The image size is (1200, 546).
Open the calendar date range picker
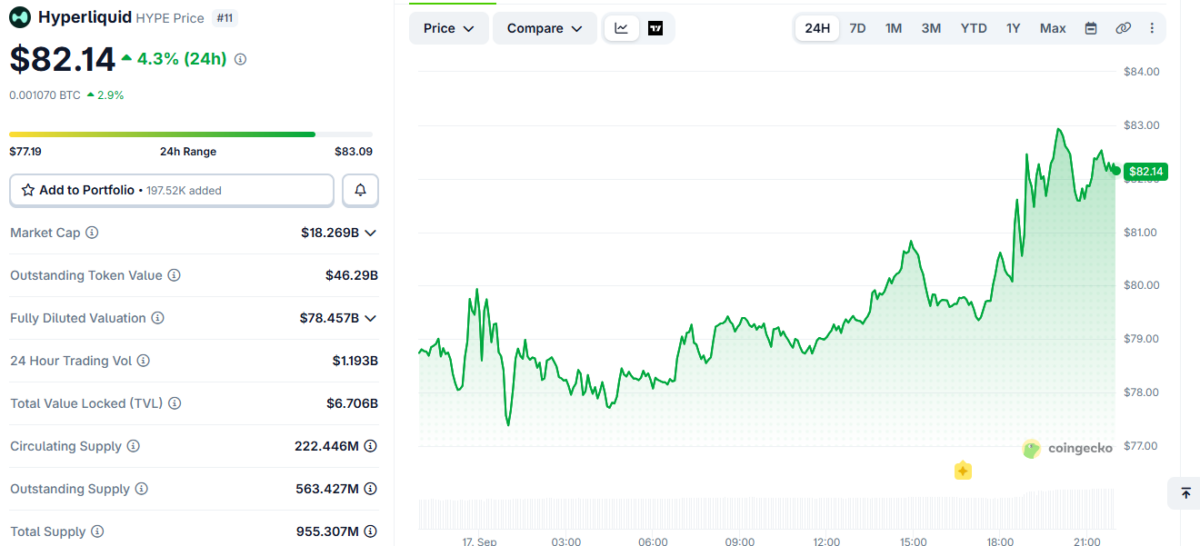(x=1091, y=28)
